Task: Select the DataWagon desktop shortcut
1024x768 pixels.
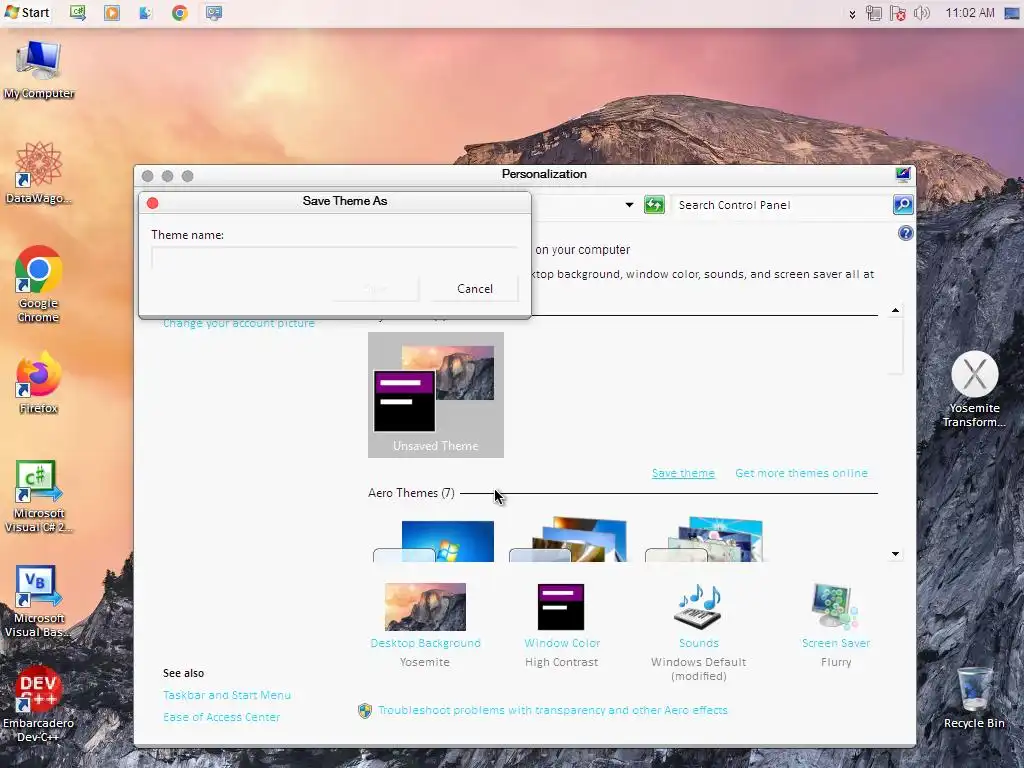Action: pos(39,173)
